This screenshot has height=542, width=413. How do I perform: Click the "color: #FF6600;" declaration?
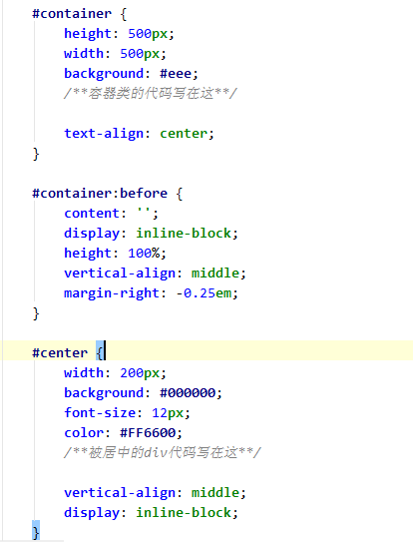[x=123, y=433]
